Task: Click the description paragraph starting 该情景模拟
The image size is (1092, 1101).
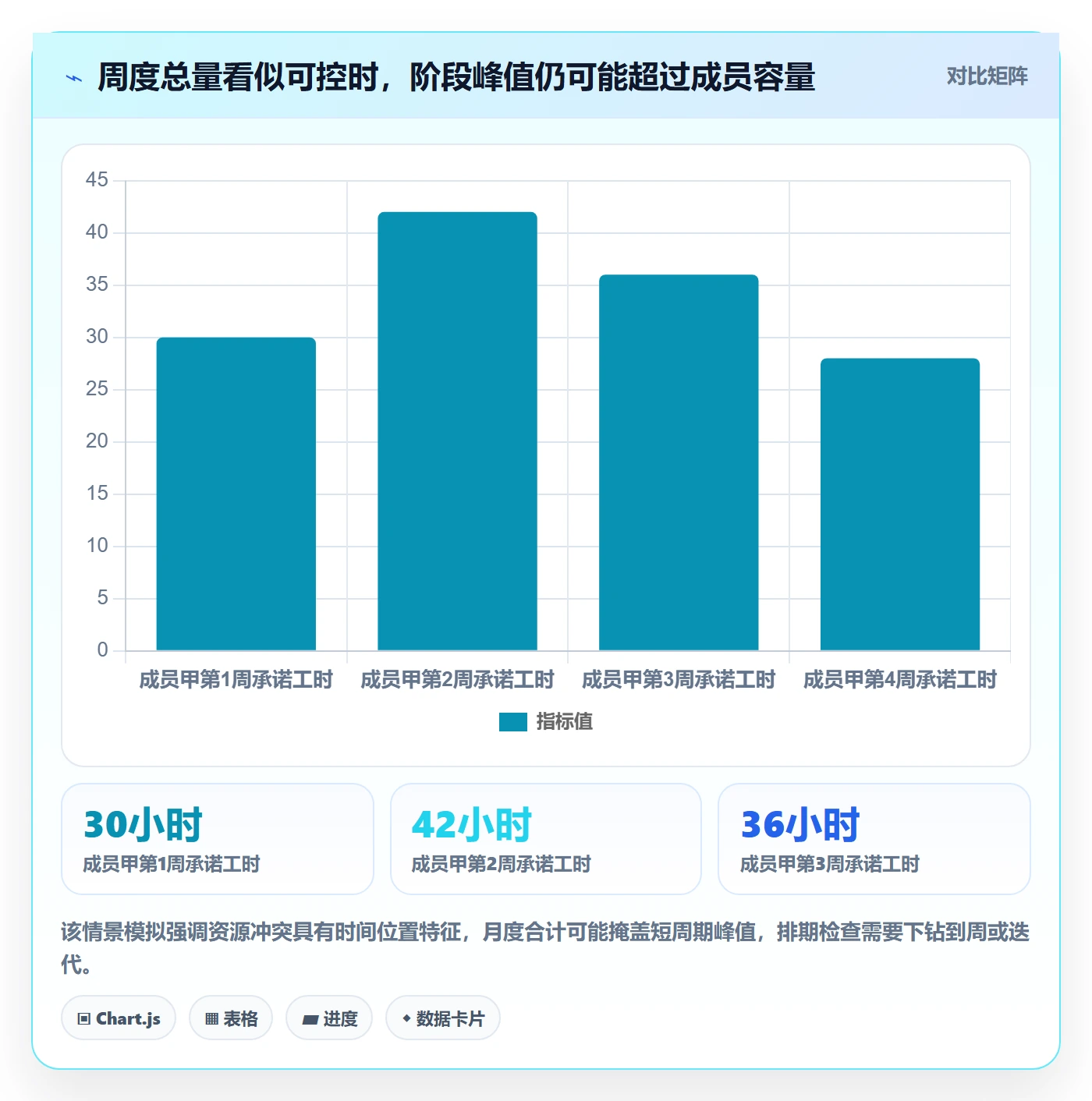Action: coord(545,947)
